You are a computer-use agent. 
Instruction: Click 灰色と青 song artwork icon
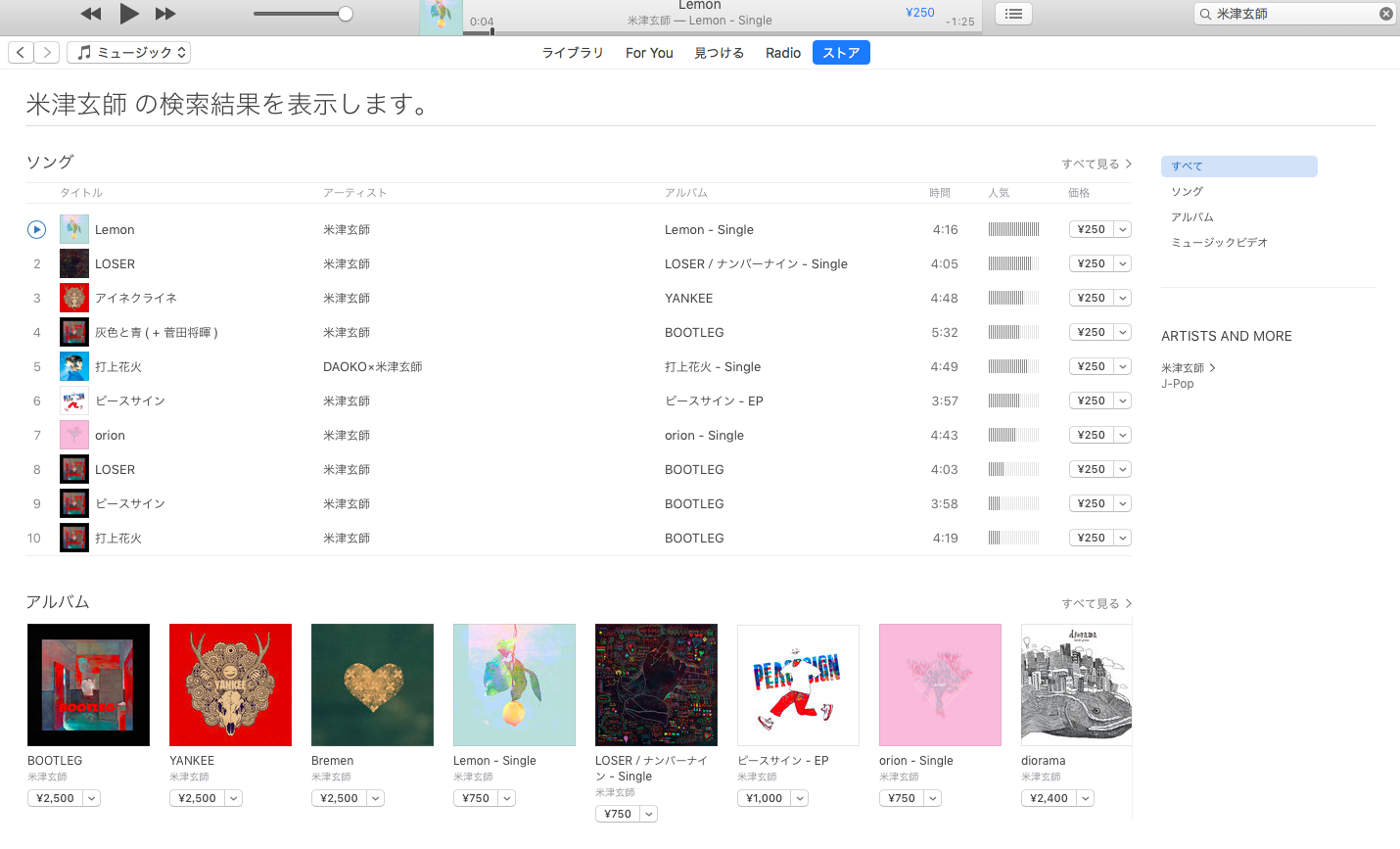[x=74, y=332]
